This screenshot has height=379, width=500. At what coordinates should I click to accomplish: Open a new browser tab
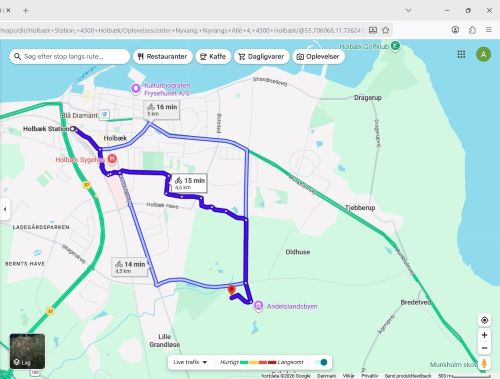point(26,10)
